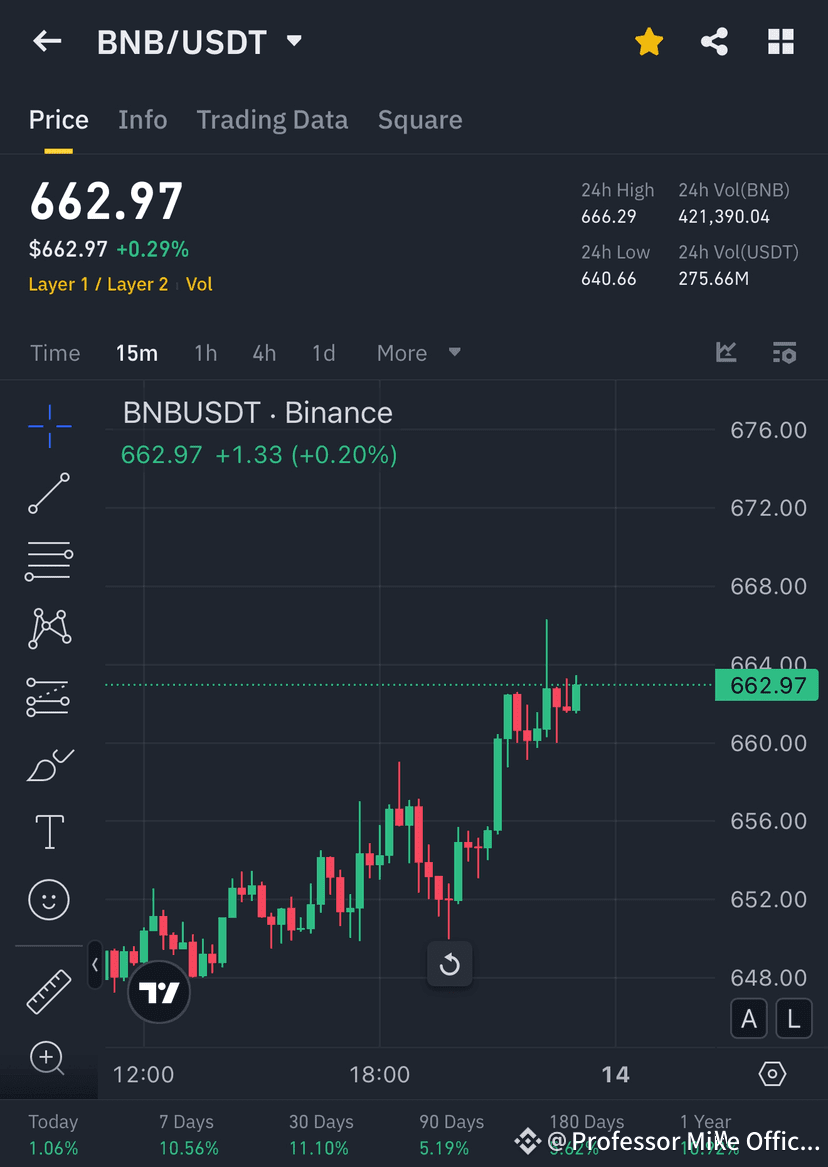
Task: Switch to the Trading Data tab
Action: point(272,119)
